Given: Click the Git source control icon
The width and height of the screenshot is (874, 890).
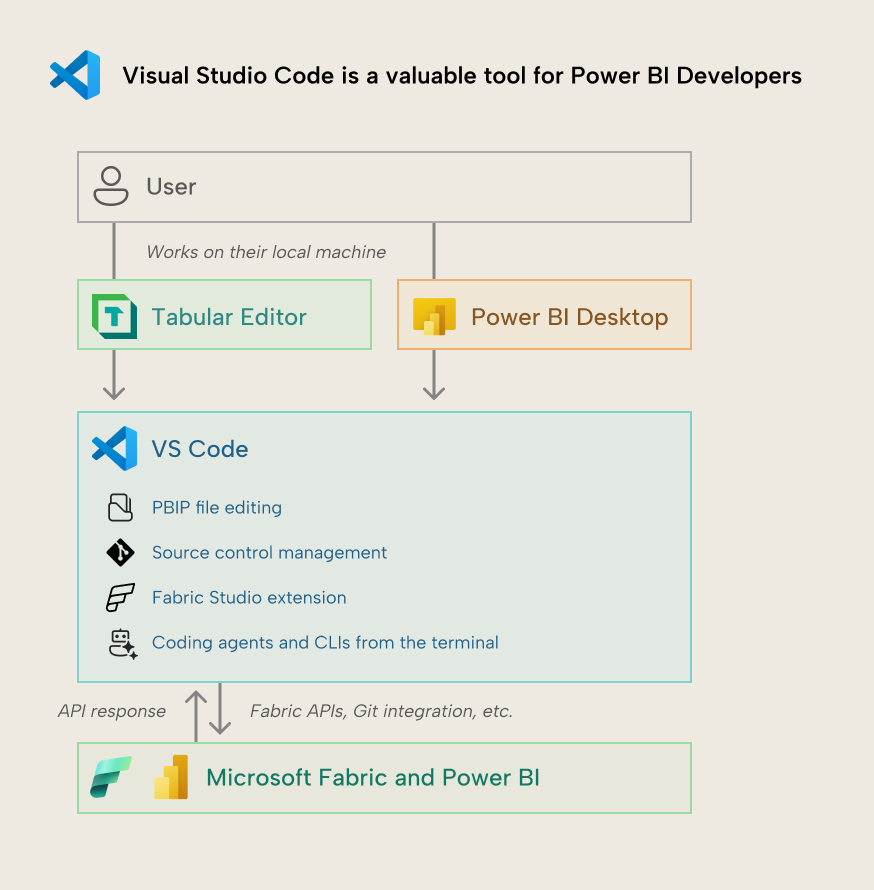Looking at the screenshot, I should click(x=120, y=552).
